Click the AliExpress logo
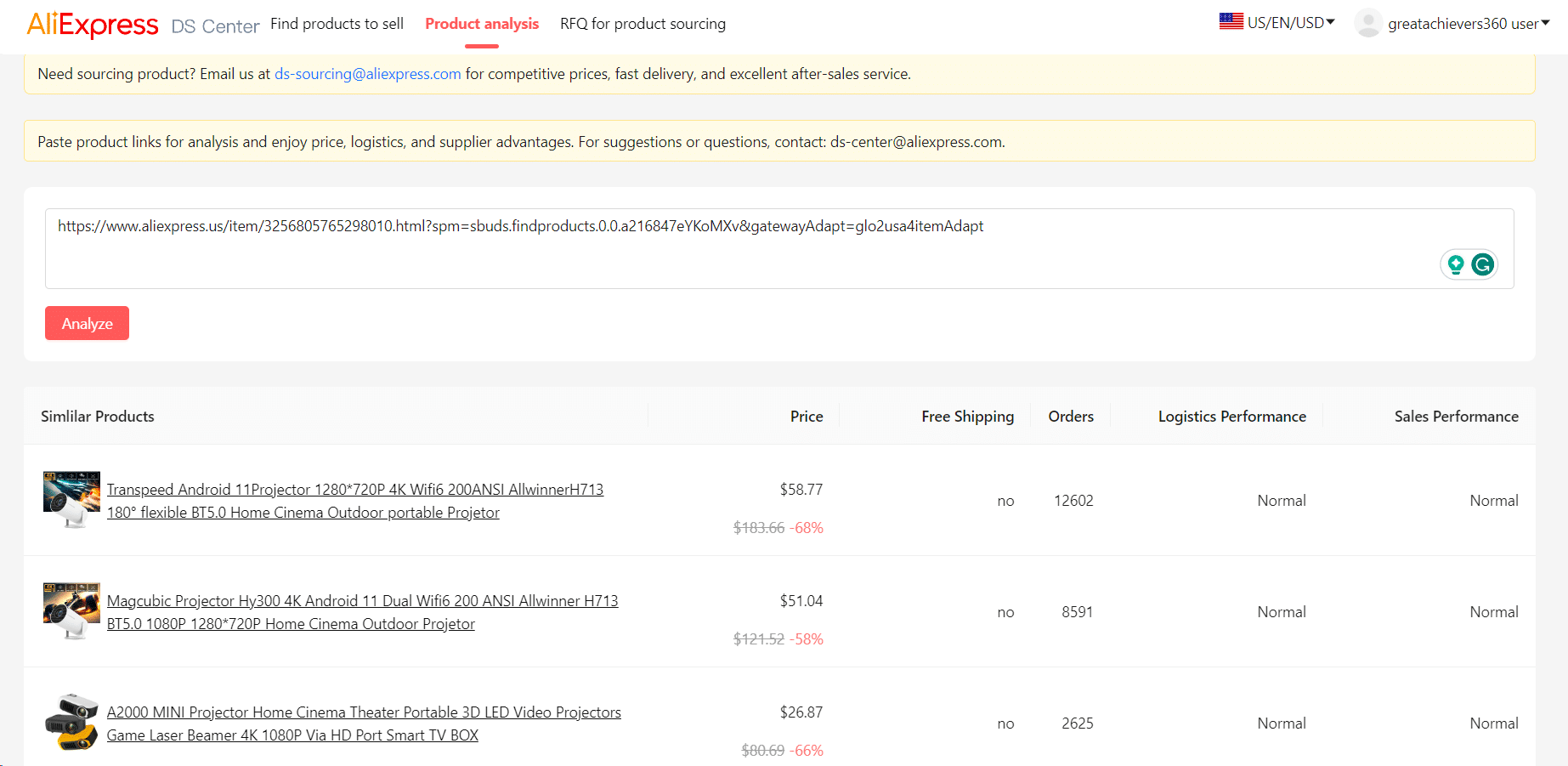The width and height of the screenshot is (1568, 766). tap(93, 24)
